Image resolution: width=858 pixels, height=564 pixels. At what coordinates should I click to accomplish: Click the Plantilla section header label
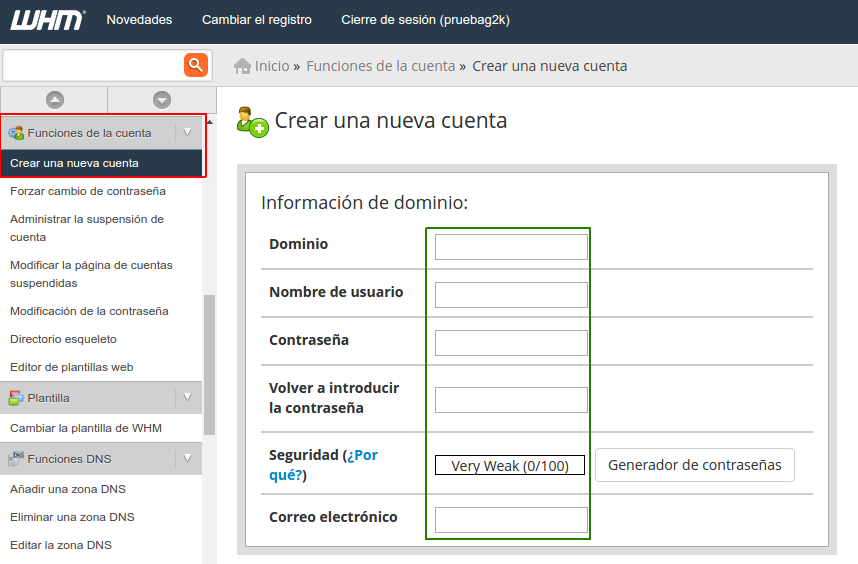(48, 398)
